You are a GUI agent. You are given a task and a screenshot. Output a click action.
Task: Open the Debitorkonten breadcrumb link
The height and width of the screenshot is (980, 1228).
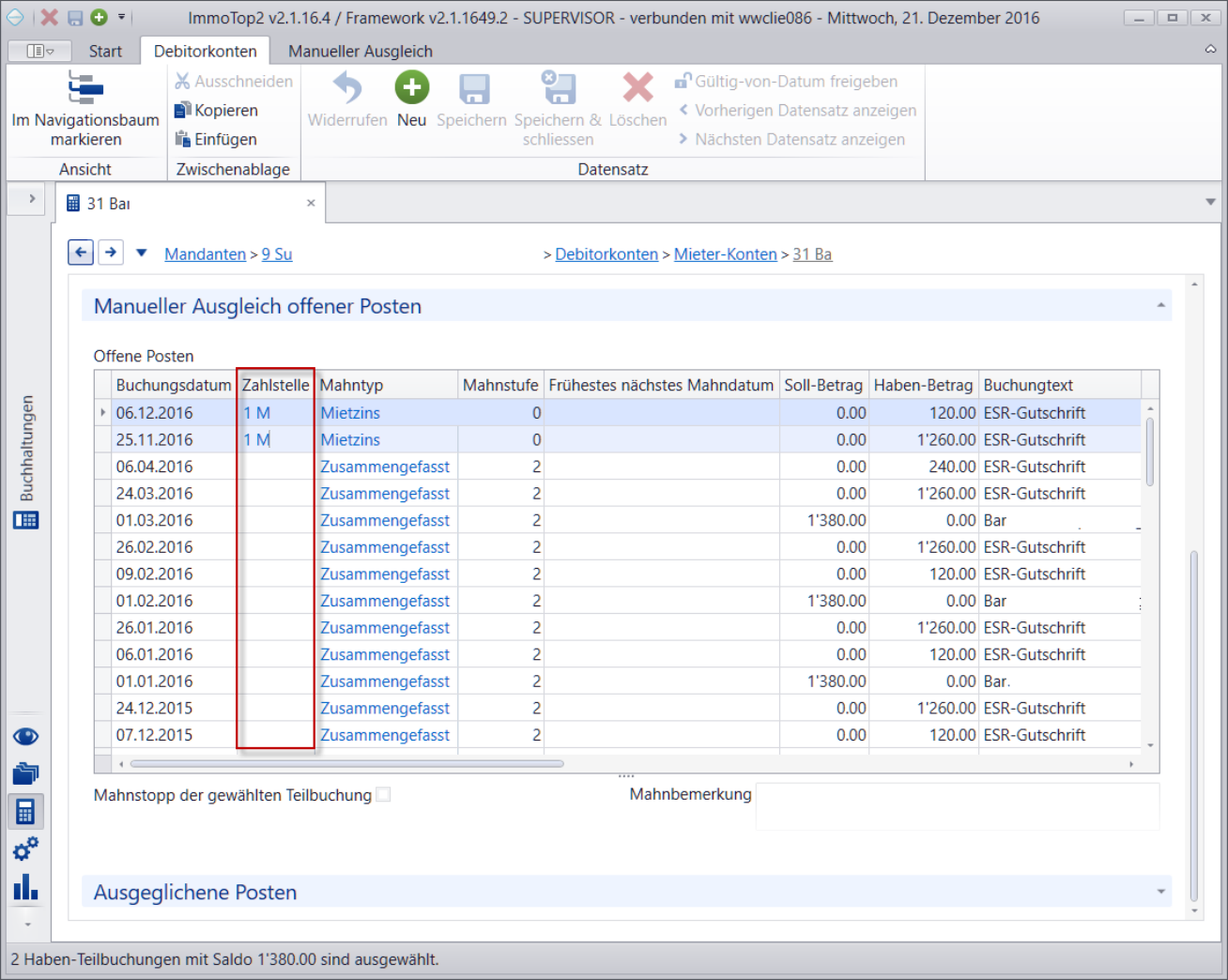(x=606, y=254)
